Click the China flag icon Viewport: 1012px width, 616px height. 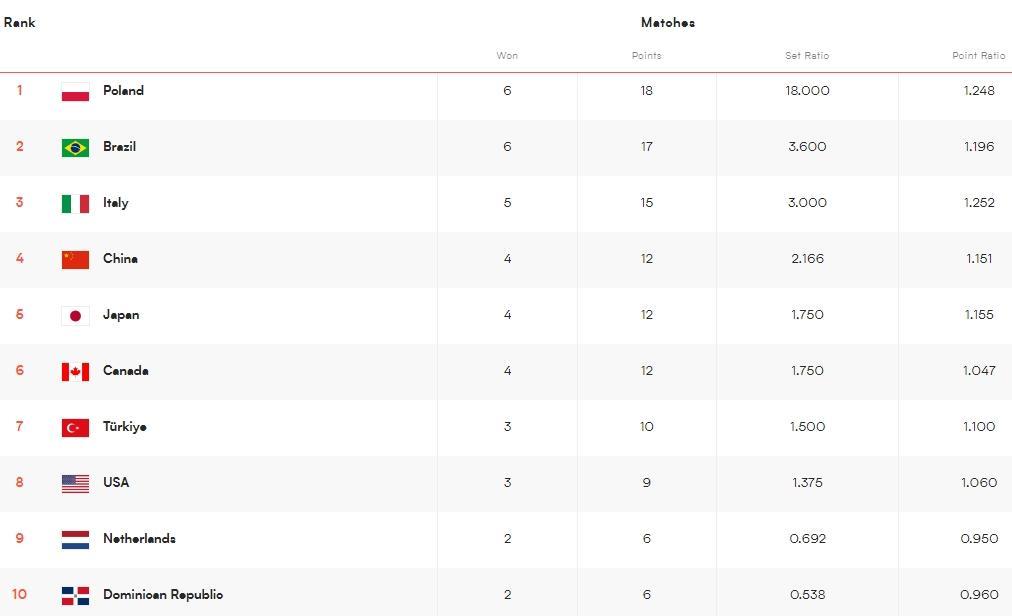click(x=75, y=260)
